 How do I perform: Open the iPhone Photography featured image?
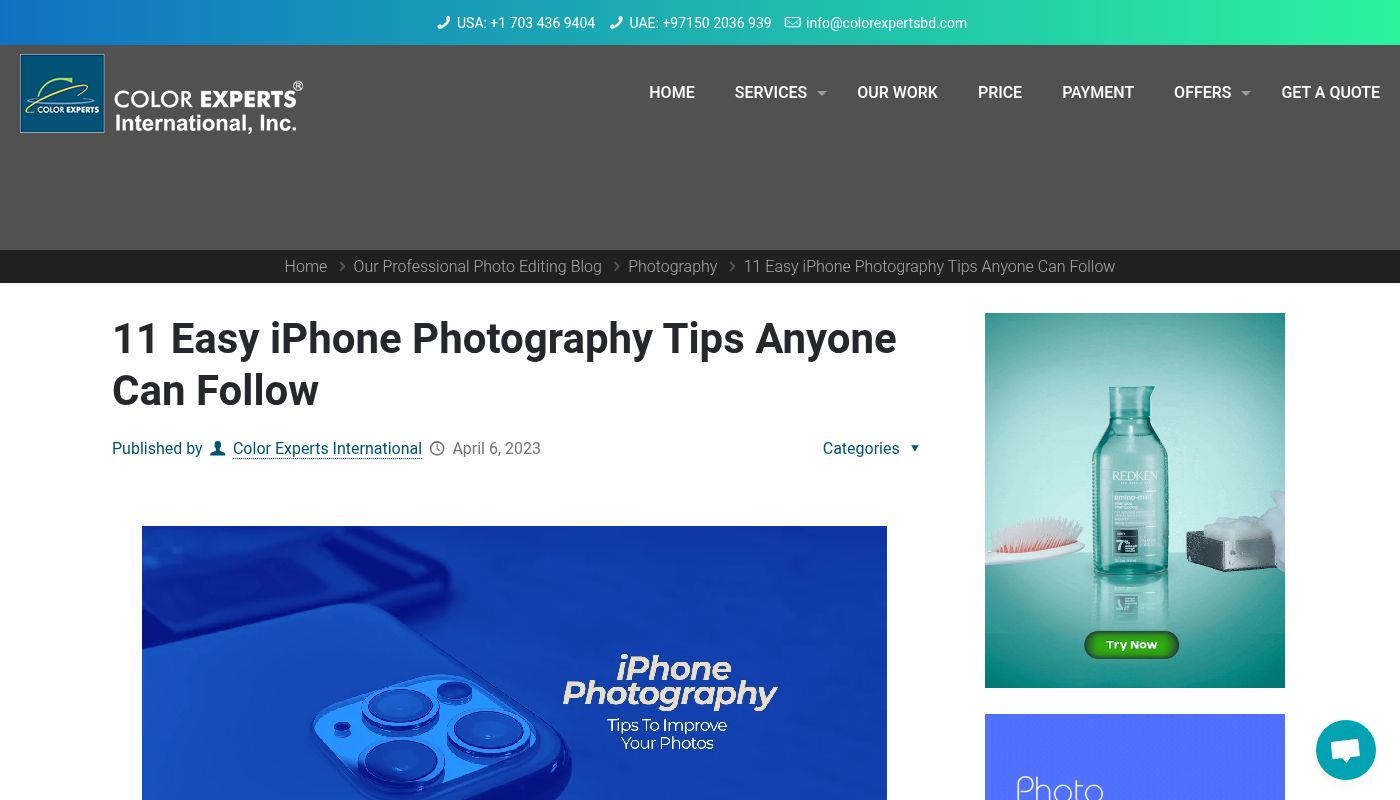coord(514,663)
